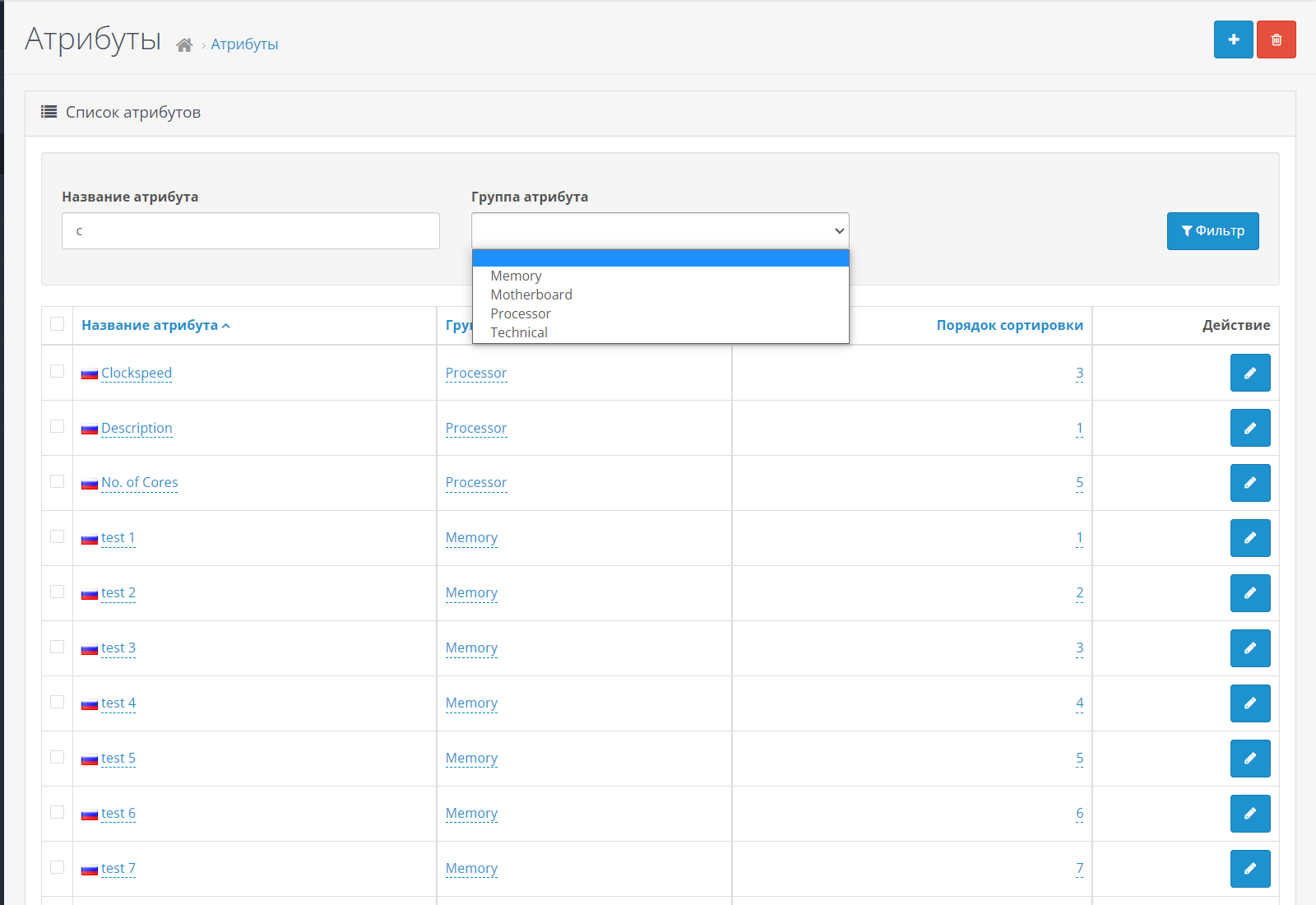Close the Группа атрибута dropdown via its arrow
Image resolution: width=1316 pixels, height=905 pixels.
(x=839, y=231)
